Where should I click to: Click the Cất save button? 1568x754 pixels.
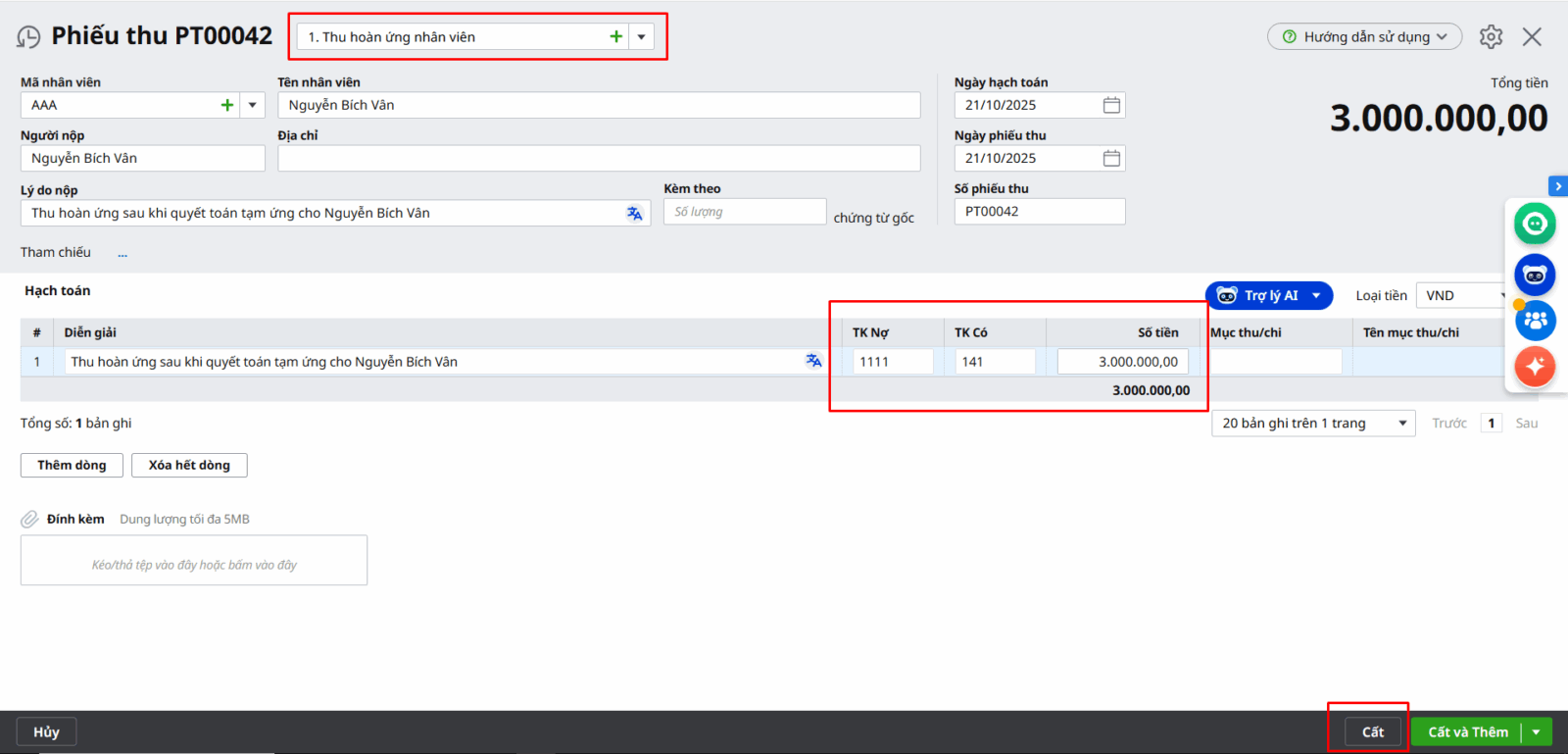click(x=1372, y=732)
